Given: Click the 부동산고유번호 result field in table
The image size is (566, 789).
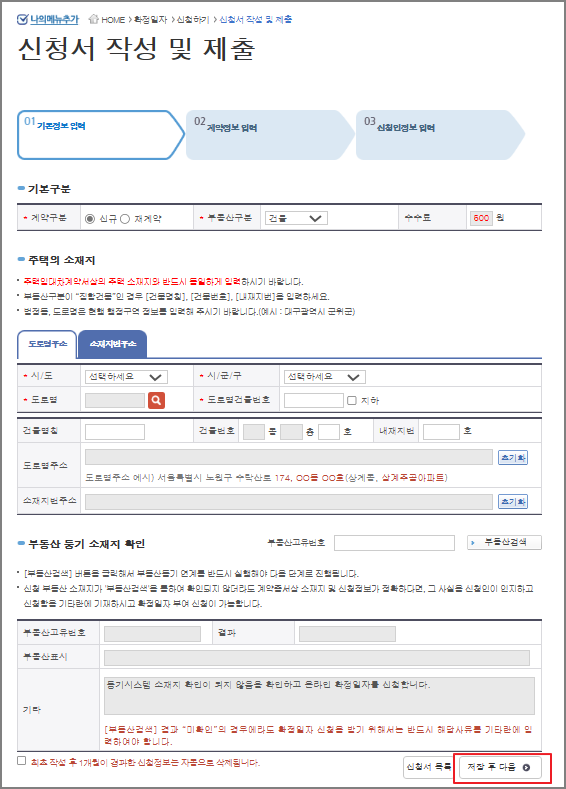Looking at the screenshot, I should point(152,634).
